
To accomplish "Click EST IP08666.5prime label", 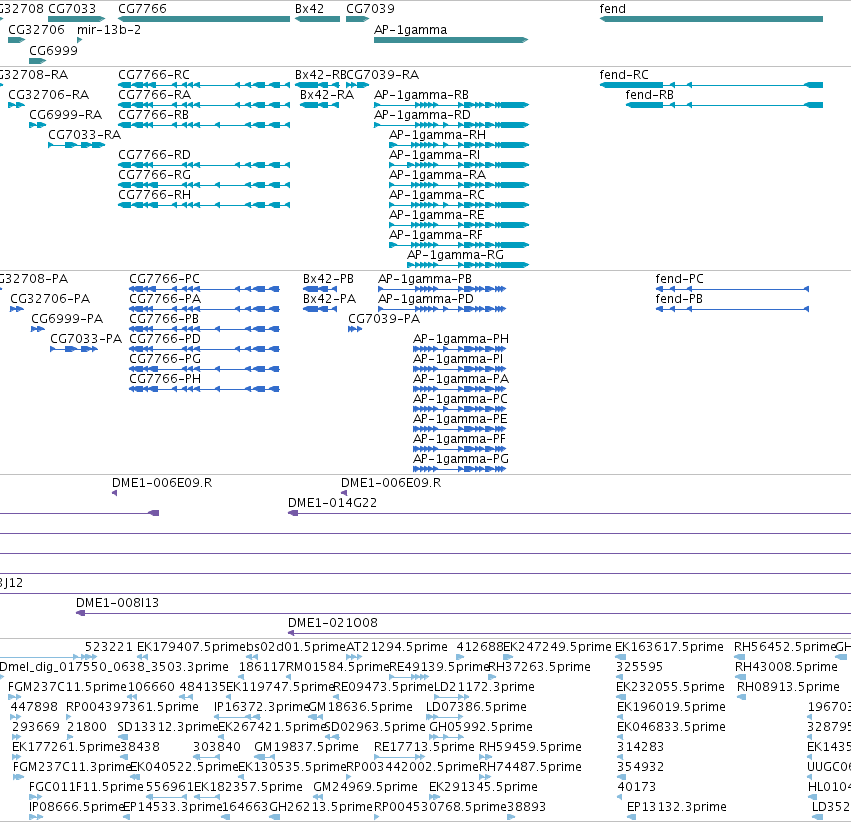I will (x=77, y=807).
